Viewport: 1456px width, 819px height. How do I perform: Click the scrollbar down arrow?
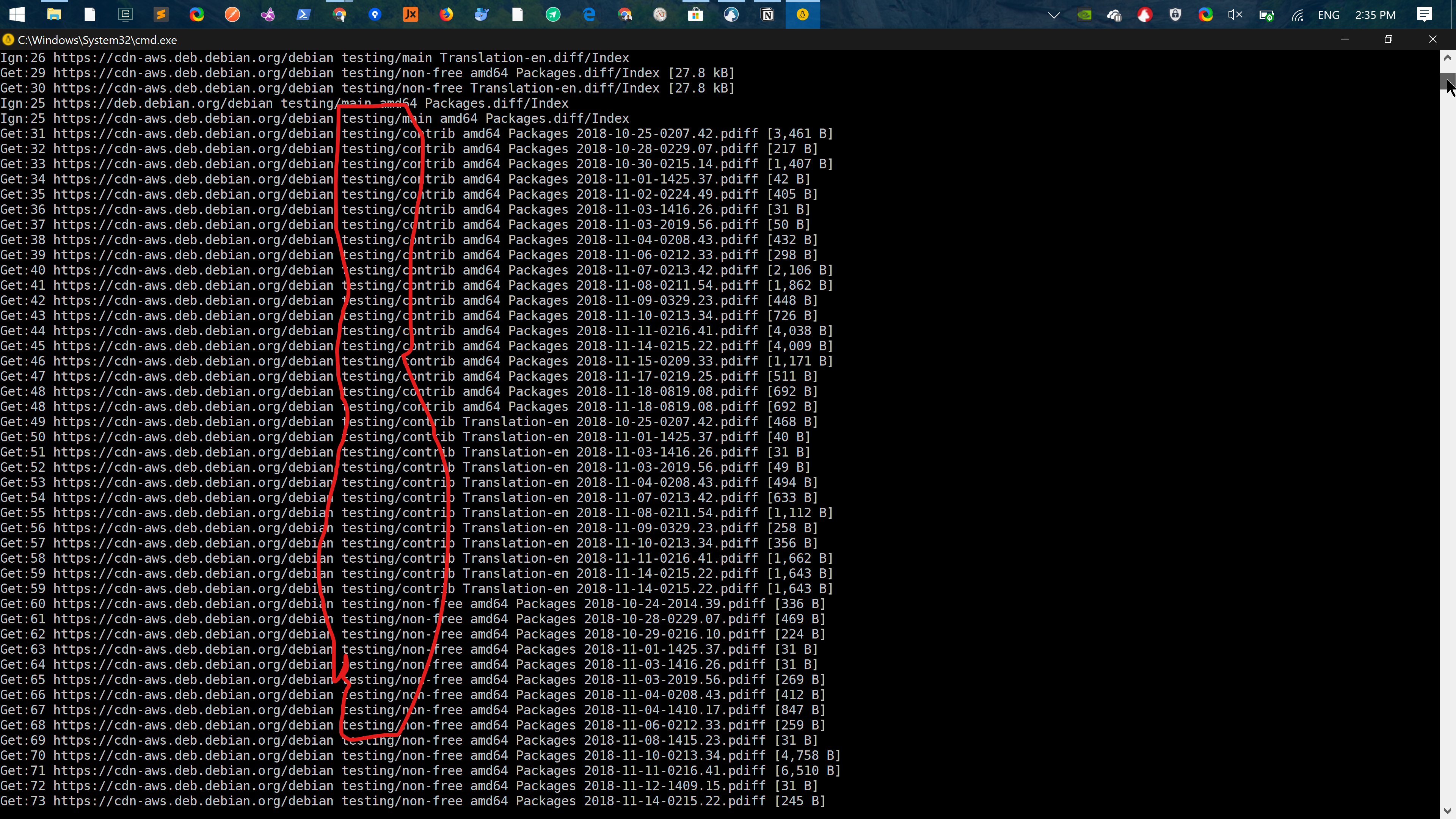pos(1447,811)
